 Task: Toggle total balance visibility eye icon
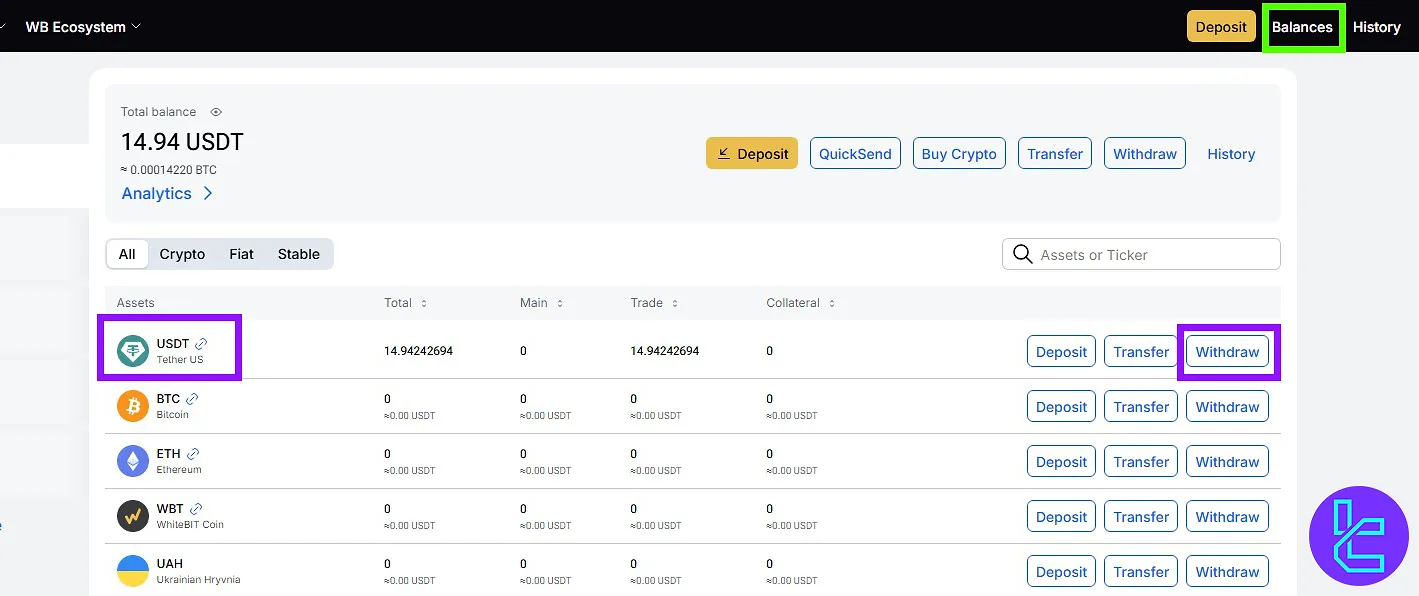[216, 112]
